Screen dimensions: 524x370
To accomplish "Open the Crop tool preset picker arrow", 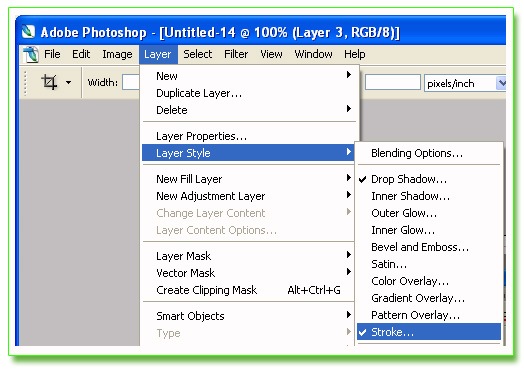I will click(x=68, y=82).
